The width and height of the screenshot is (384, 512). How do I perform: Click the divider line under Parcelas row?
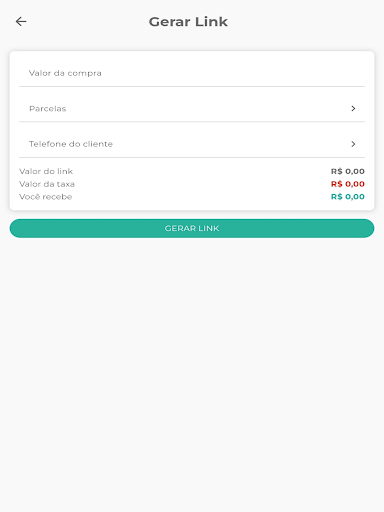click(x=192, y=122)
